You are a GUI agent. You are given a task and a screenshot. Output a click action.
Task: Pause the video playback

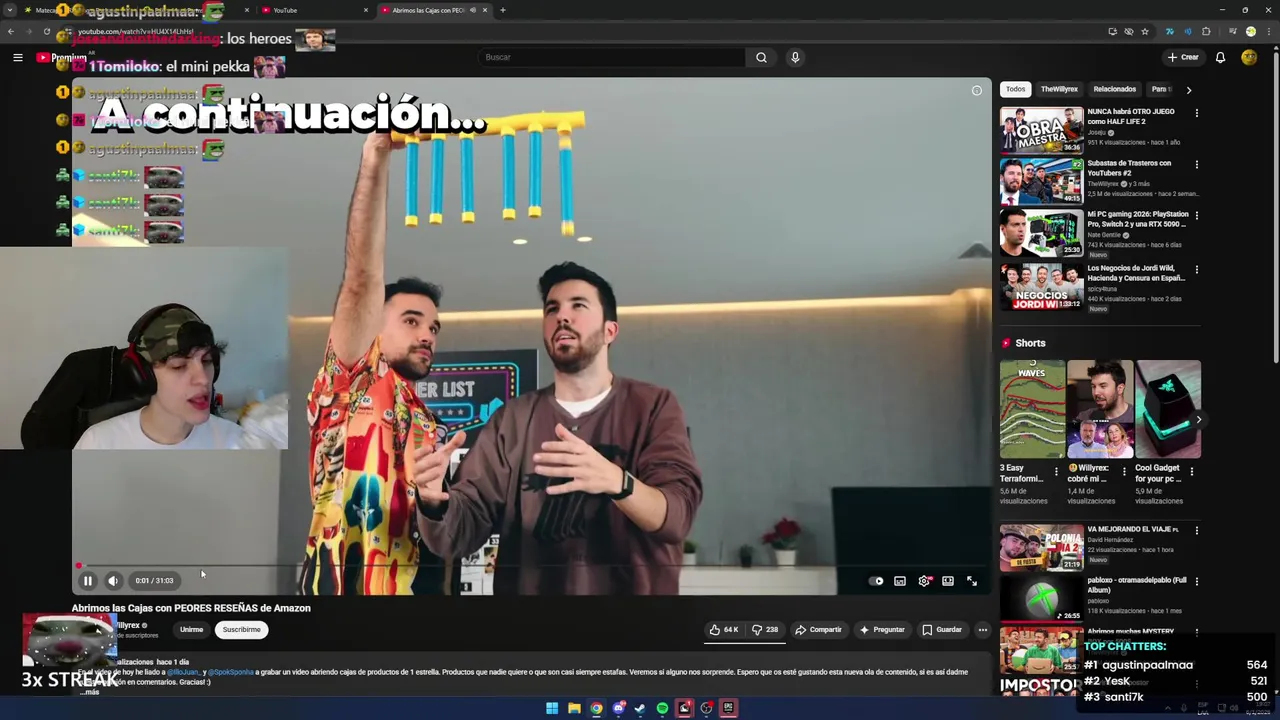[x=87, y=581]
